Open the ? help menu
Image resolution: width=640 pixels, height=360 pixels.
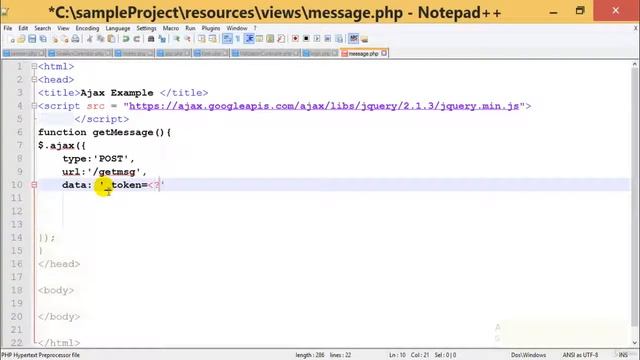point(255,28)
